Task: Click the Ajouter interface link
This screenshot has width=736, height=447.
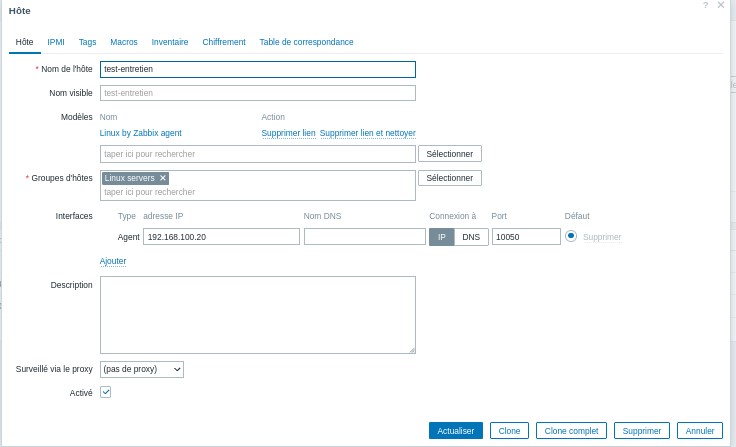Action: [x=113, y=261]
